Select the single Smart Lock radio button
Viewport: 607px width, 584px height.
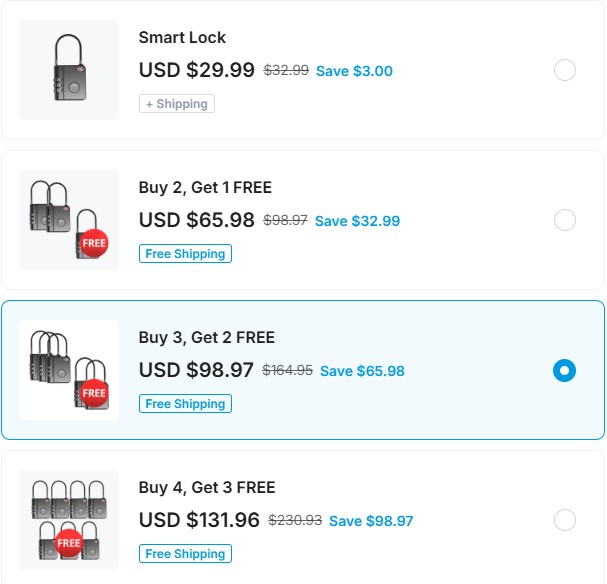click(x=564, y=70)
